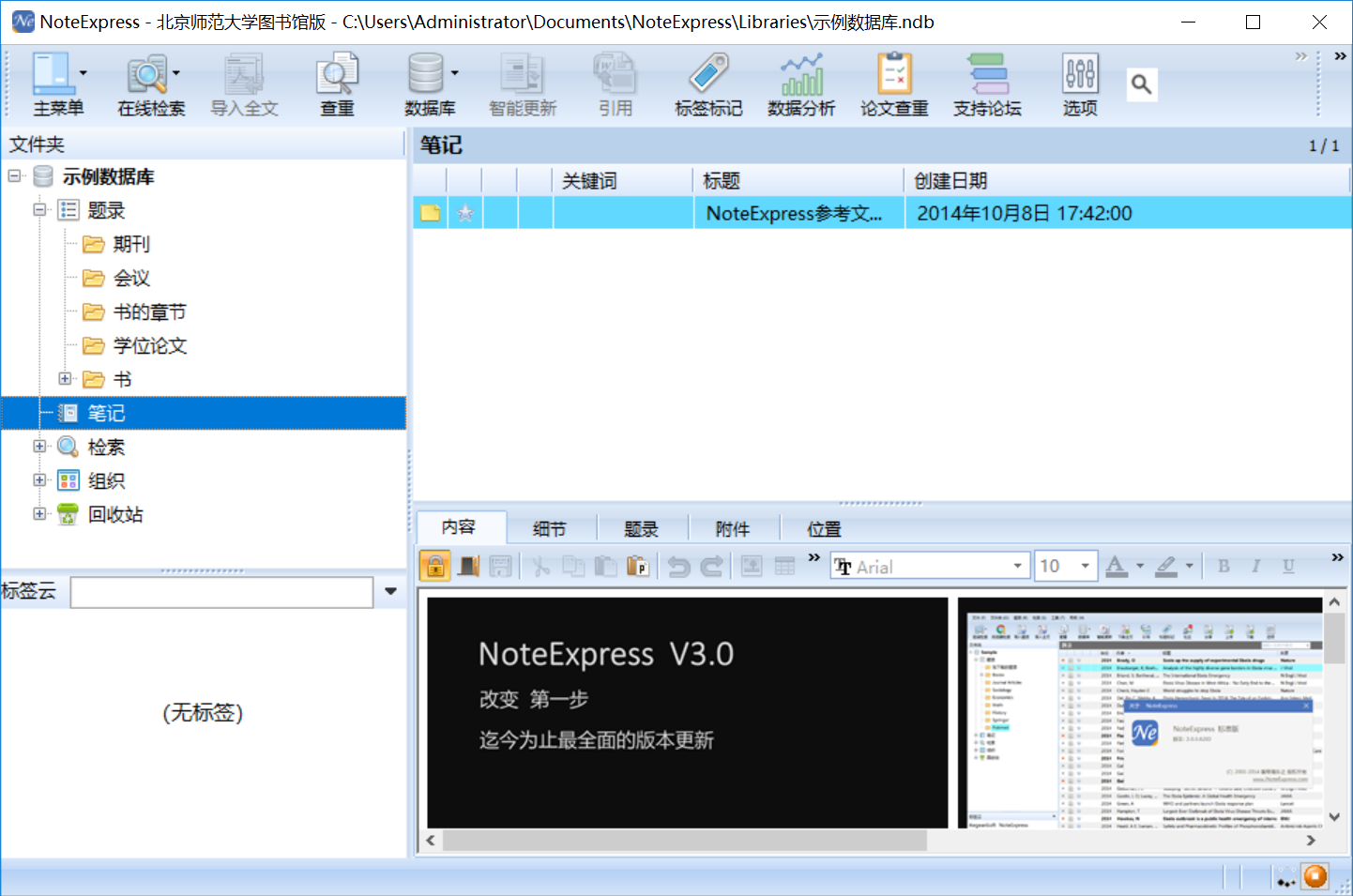Open the 在线检索 dropdown arrow
1353x896 pixels.
pos(176,73)
